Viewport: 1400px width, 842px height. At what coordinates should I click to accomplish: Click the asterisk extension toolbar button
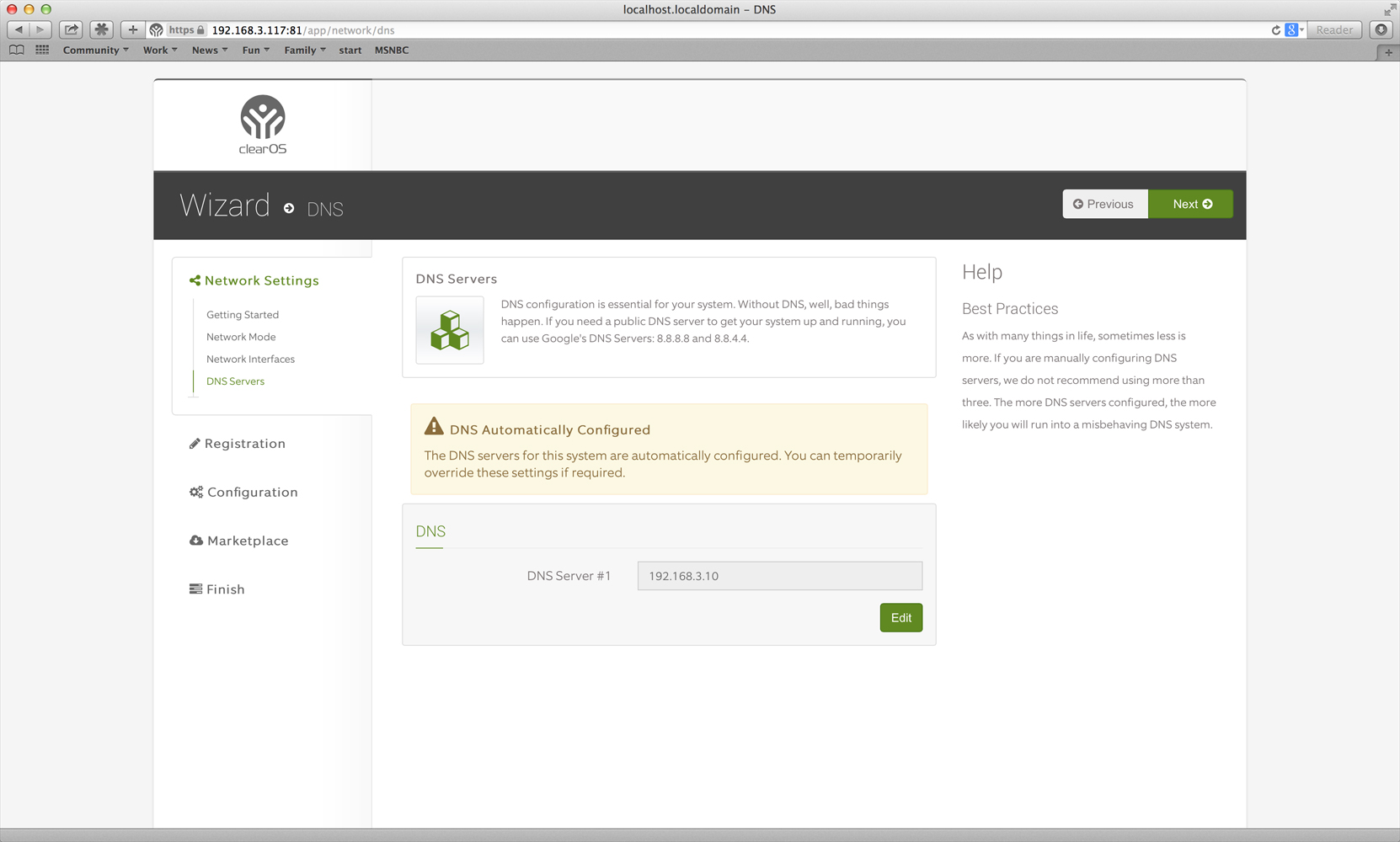coord(102,29)
